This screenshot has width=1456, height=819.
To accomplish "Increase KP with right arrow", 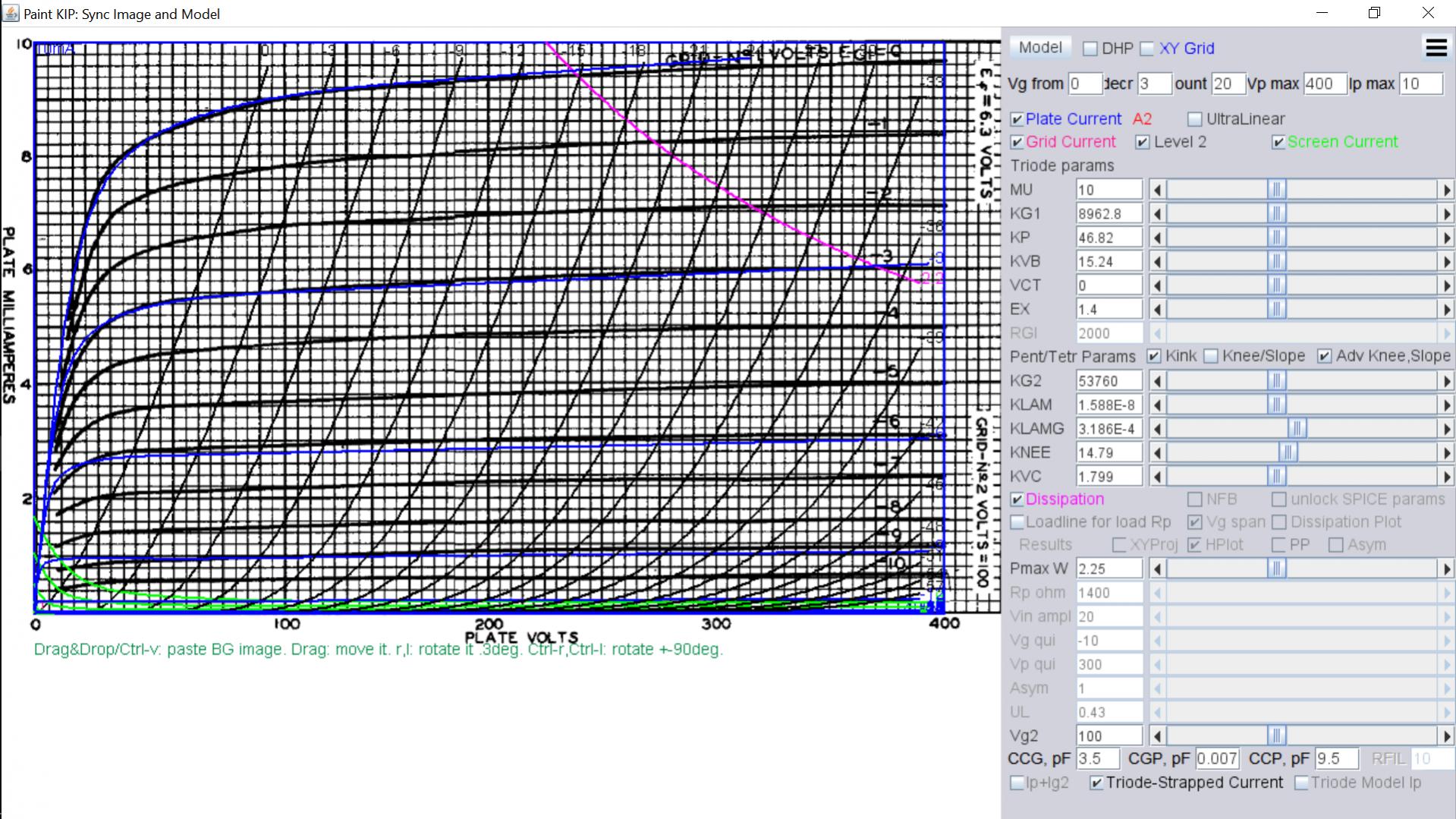I will point(1446,238).
